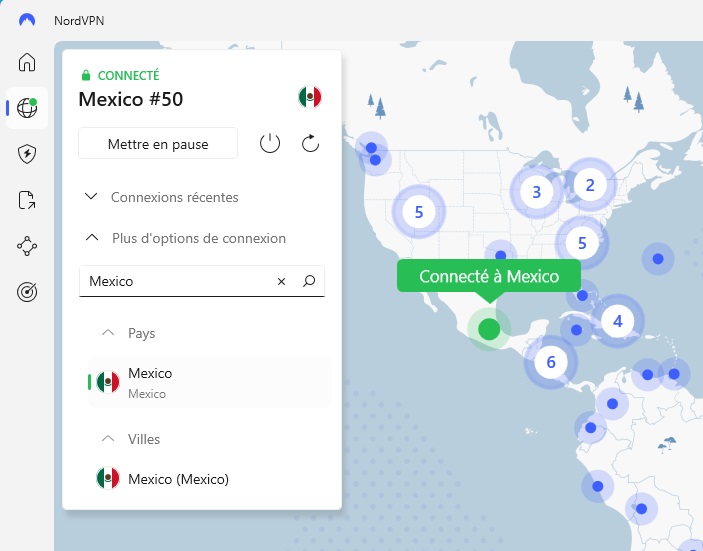Viewport: 703px width, 551px height.
Task: Click the map cluster labeled 4
Action: click(618, 321)
